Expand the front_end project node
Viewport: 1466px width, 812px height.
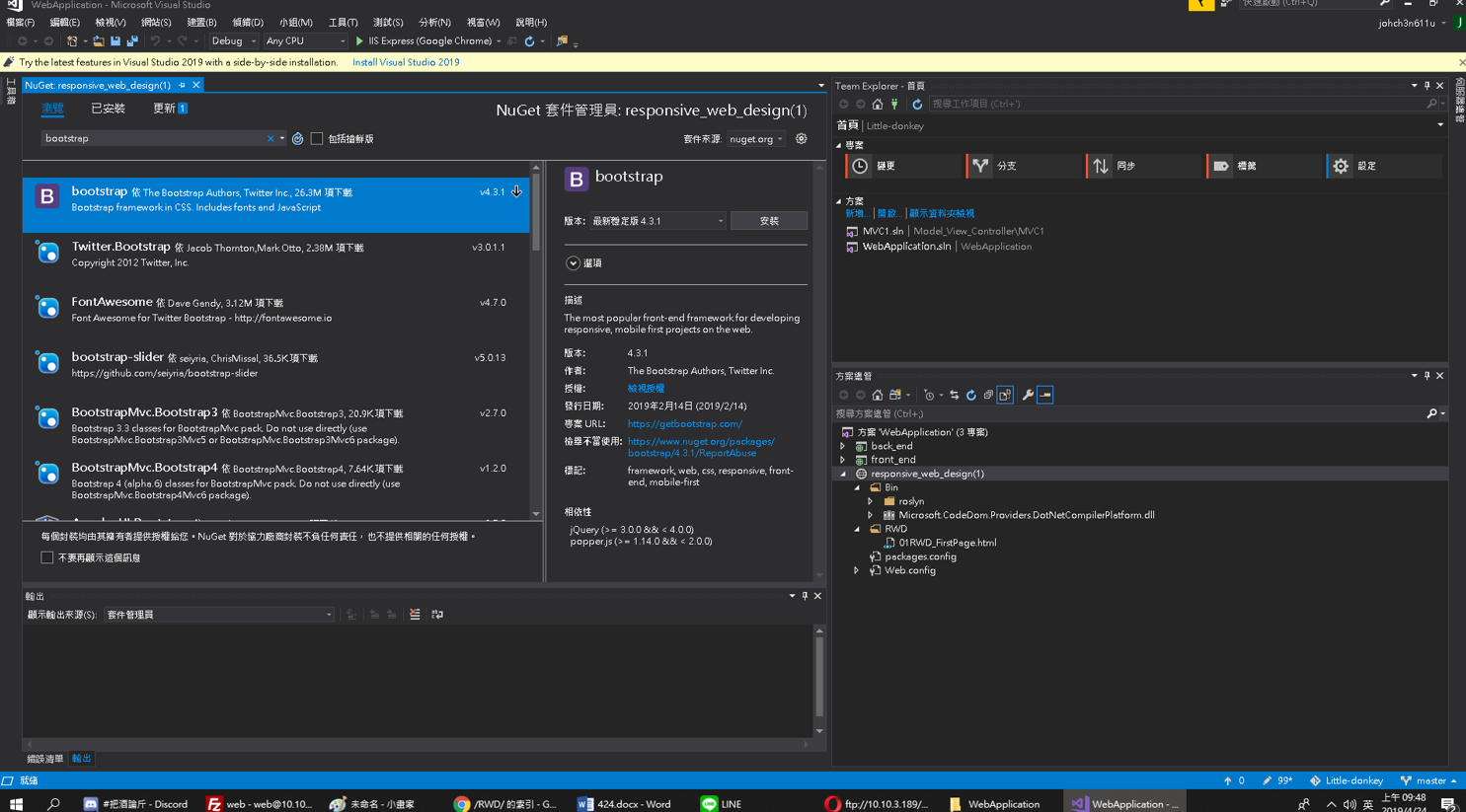point(843,460)
